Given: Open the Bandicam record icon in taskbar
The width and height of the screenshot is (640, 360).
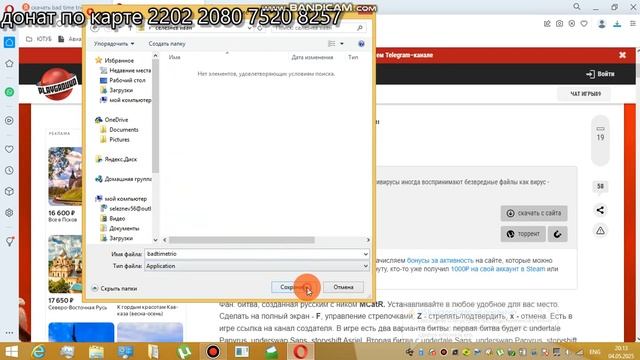Looking at the screenshot, I should (213, 351).
